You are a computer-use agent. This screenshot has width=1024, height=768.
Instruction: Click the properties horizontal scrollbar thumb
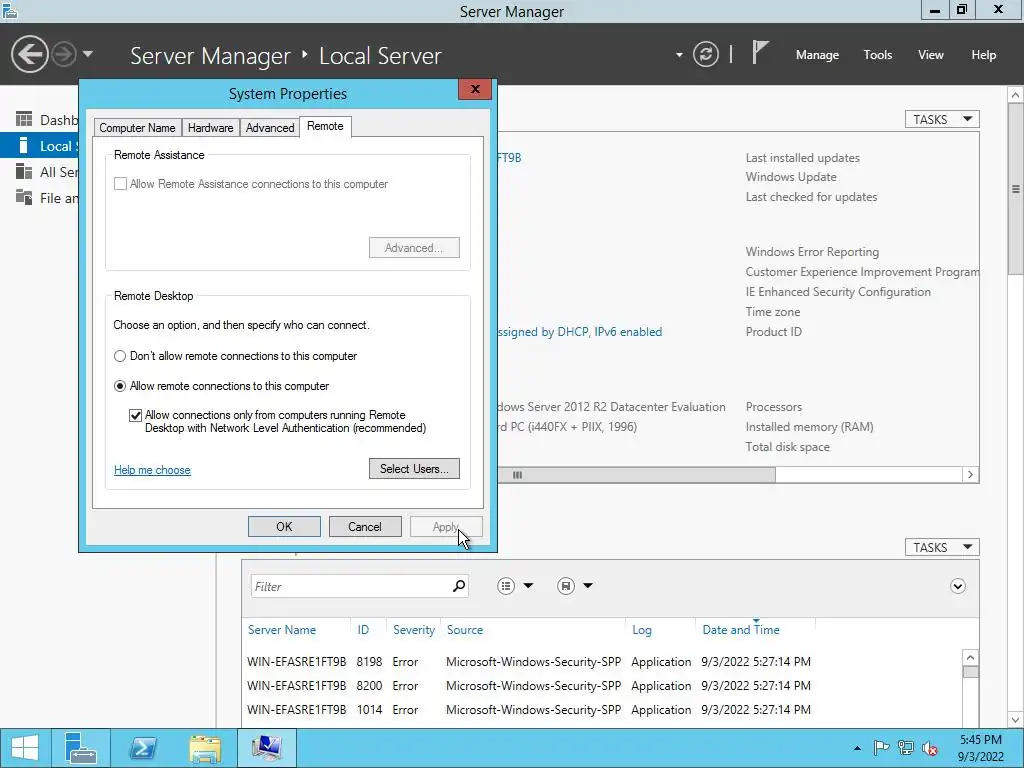637,475
